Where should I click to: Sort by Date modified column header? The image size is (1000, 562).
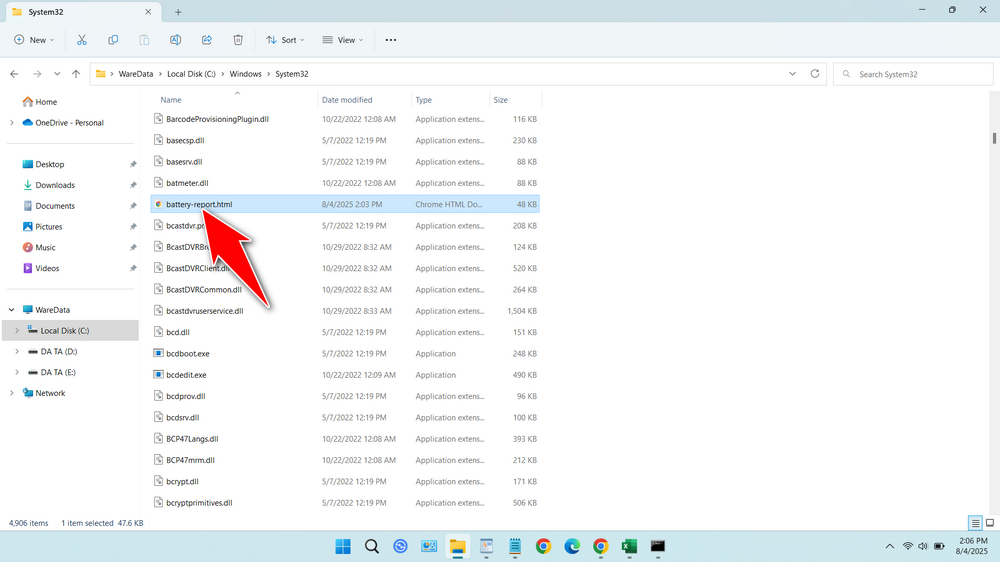point(347,100)
